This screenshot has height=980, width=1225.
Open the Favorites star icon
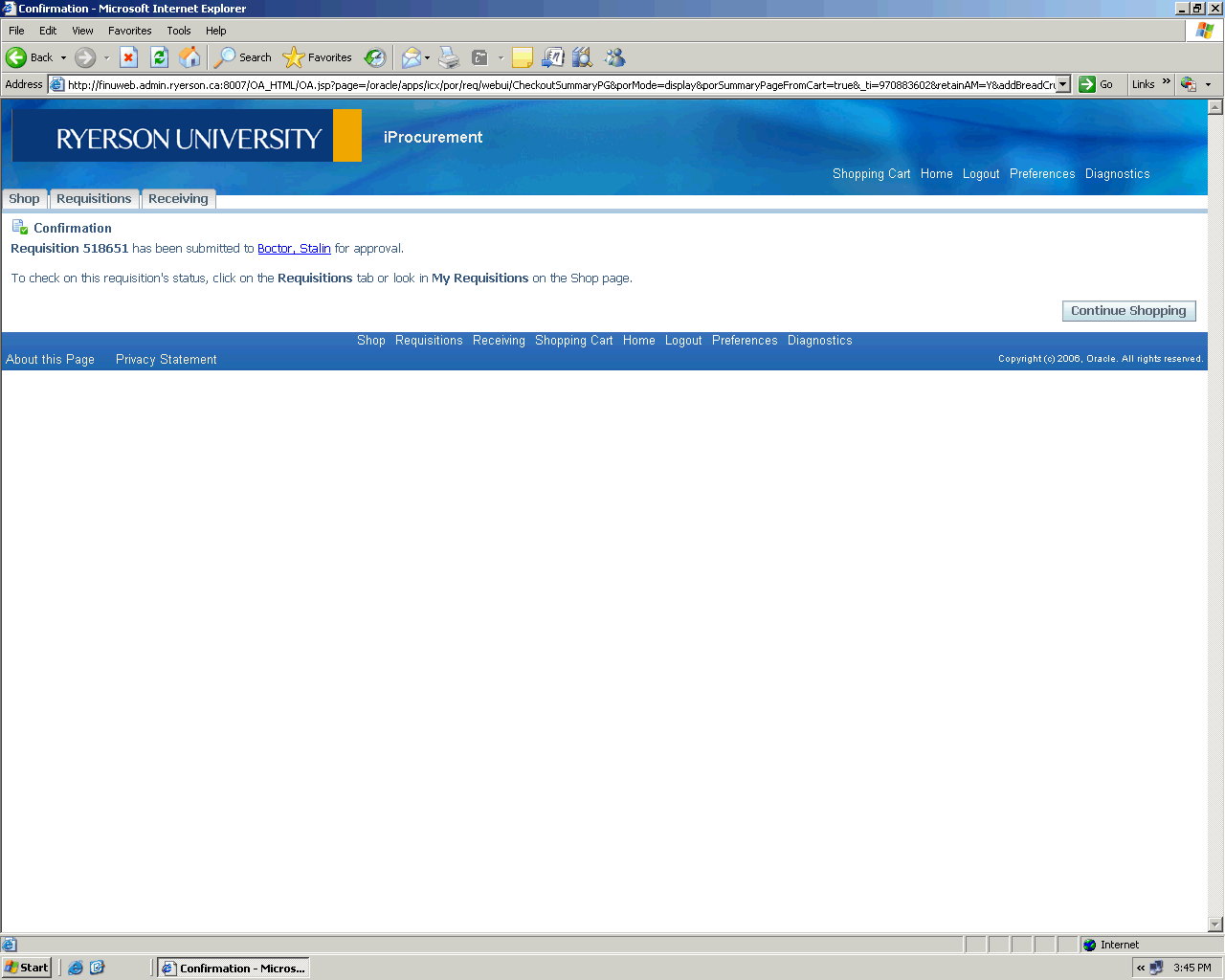294,57
